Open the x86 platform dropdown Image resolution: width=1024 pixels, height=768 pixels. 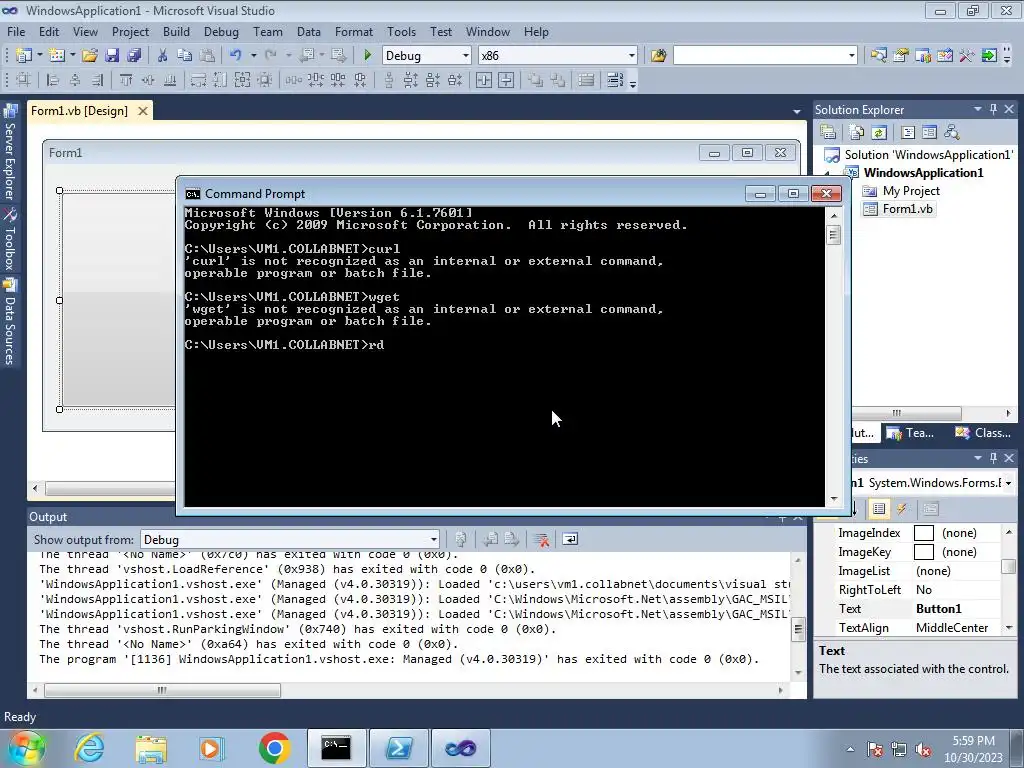[x=631, y=56]
